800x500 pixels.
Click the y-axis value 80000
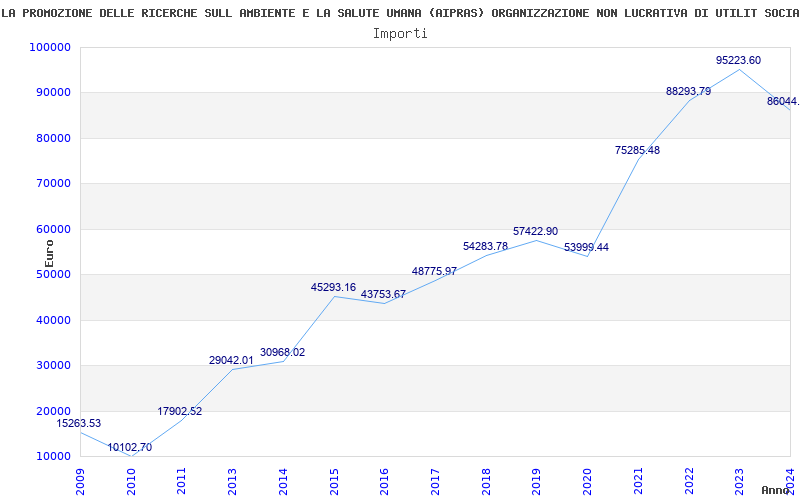53,138
